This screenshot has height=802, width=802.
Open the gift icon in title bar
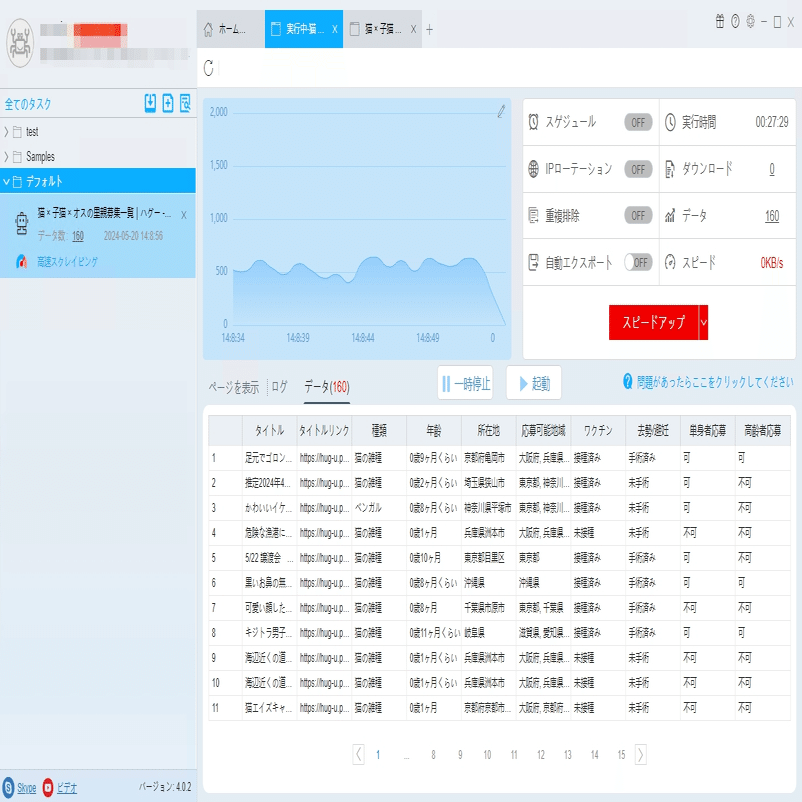pyautogui.click(x=720, y=21)
